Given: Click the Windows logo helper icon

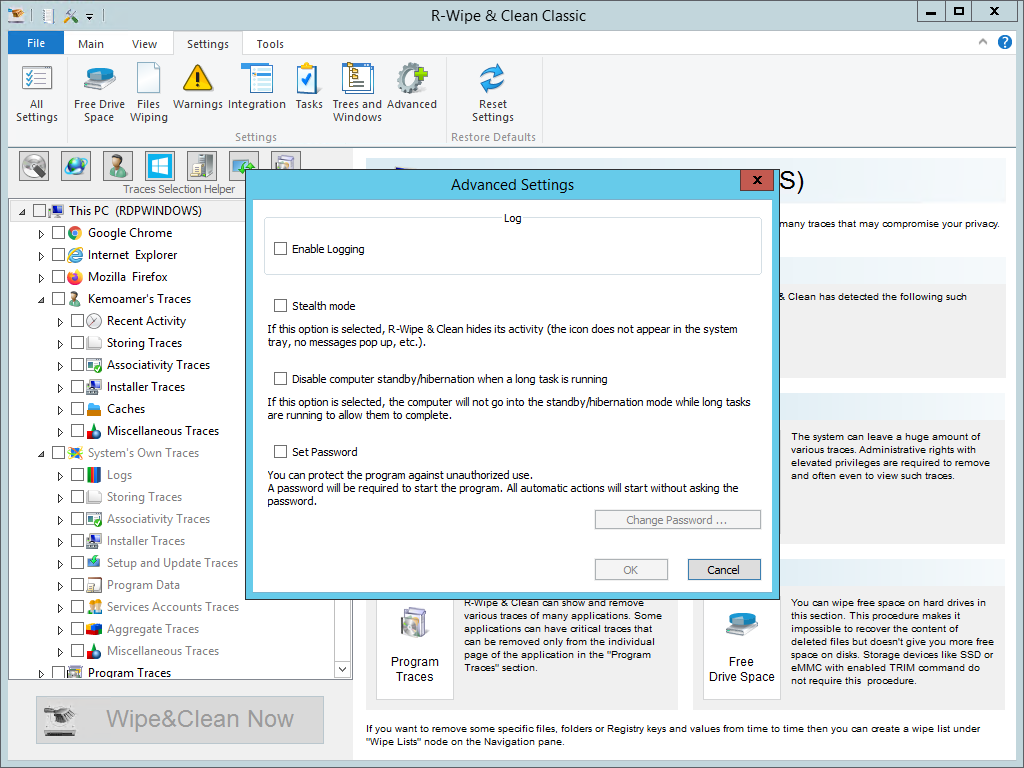Looking at the screenshot, I should (x=160, y=166).
